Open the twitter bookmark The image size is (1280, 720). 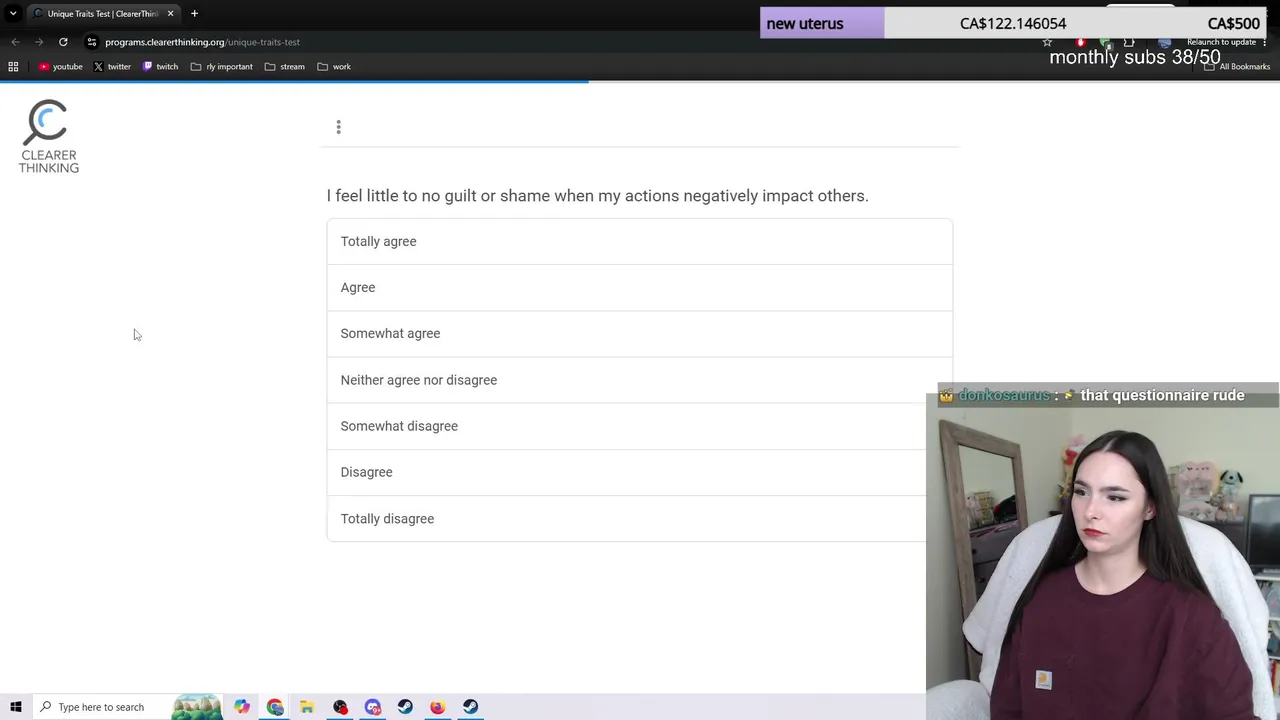(x=112, y=67)
